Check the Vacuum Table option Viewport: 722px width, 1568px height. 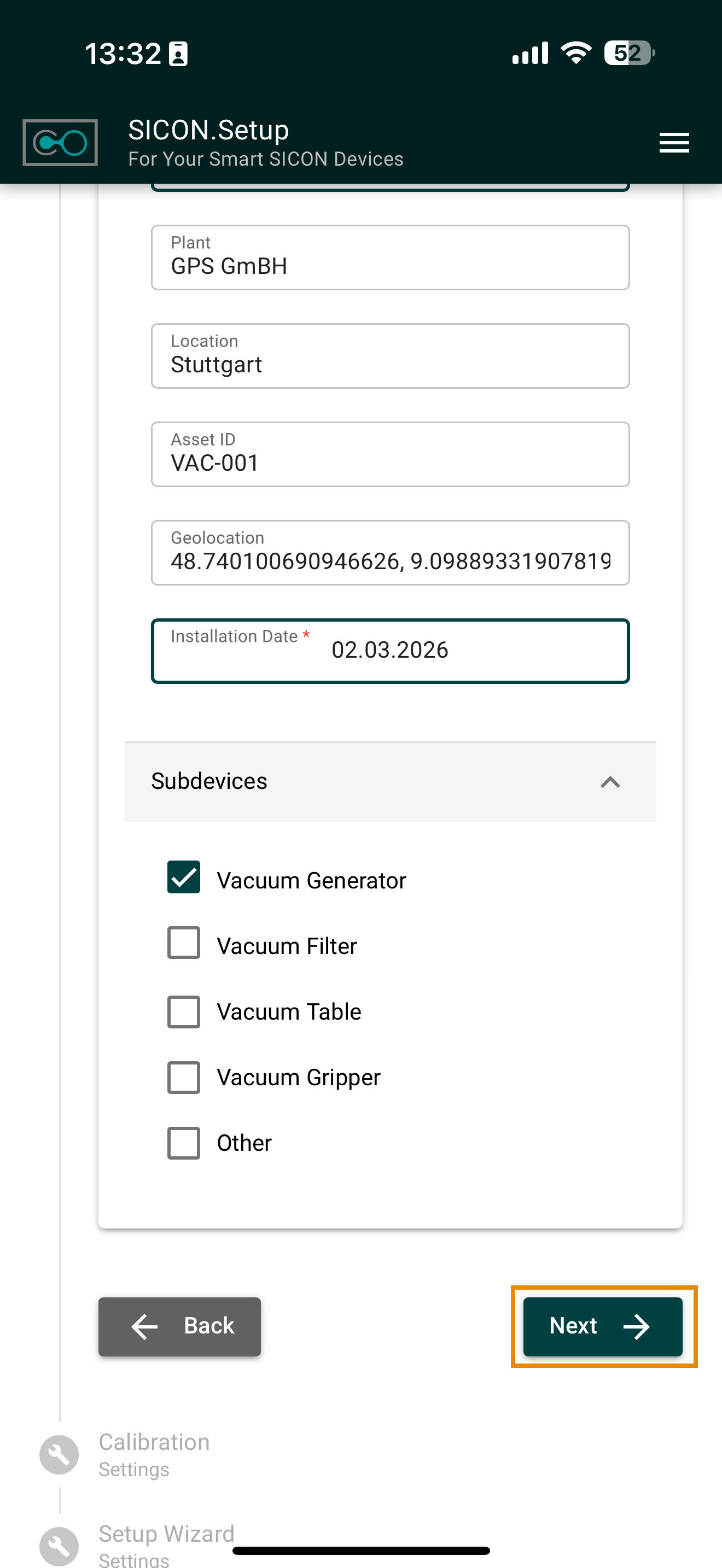click(x=184, y=1011)
